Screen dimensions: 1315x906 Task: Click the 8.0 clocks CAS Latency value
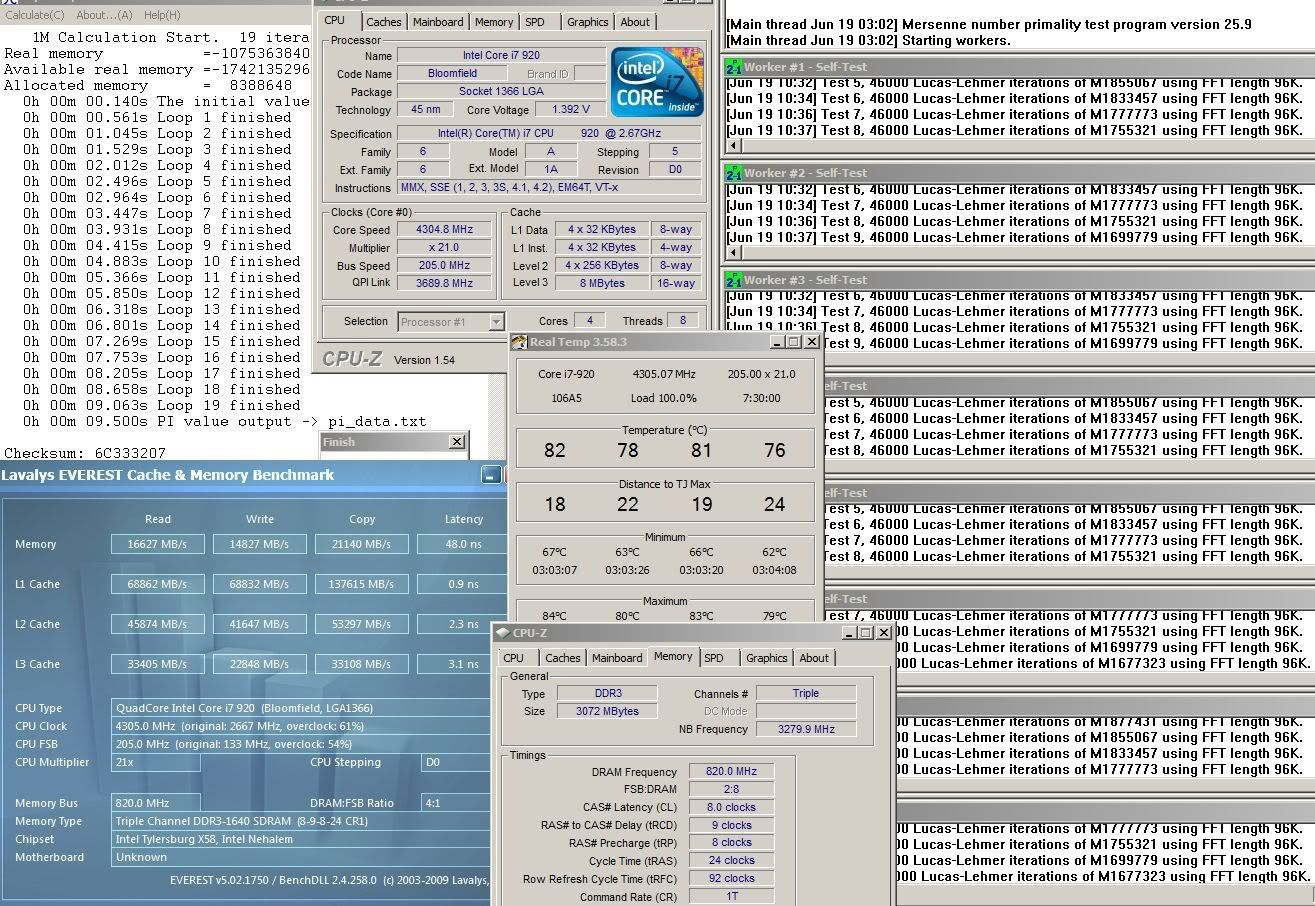(732, 808)
